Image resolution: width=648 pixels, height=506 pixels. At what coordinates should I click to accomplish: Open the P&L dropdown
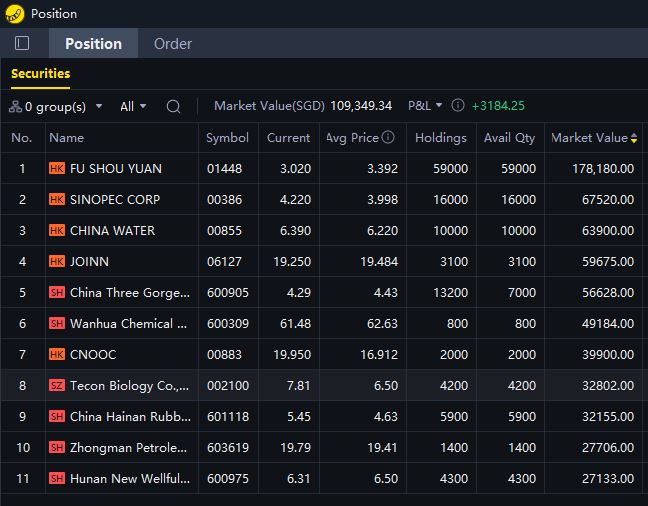point(425,106)
